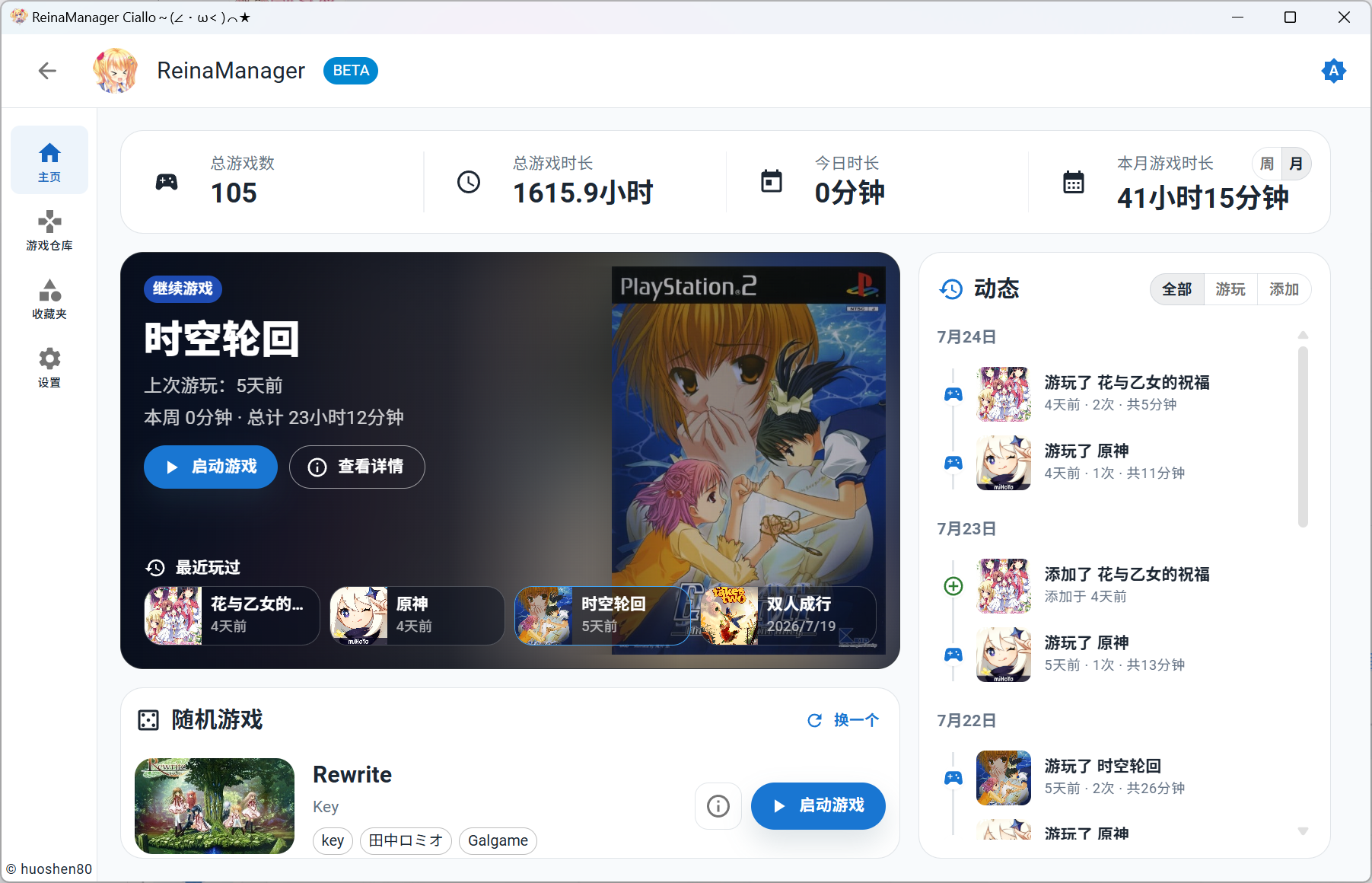Image resolution: width=1372 pixels, height=883 pixels.
Task: Open 查看详情 for 时空轮回
Action: click(357, 467)
